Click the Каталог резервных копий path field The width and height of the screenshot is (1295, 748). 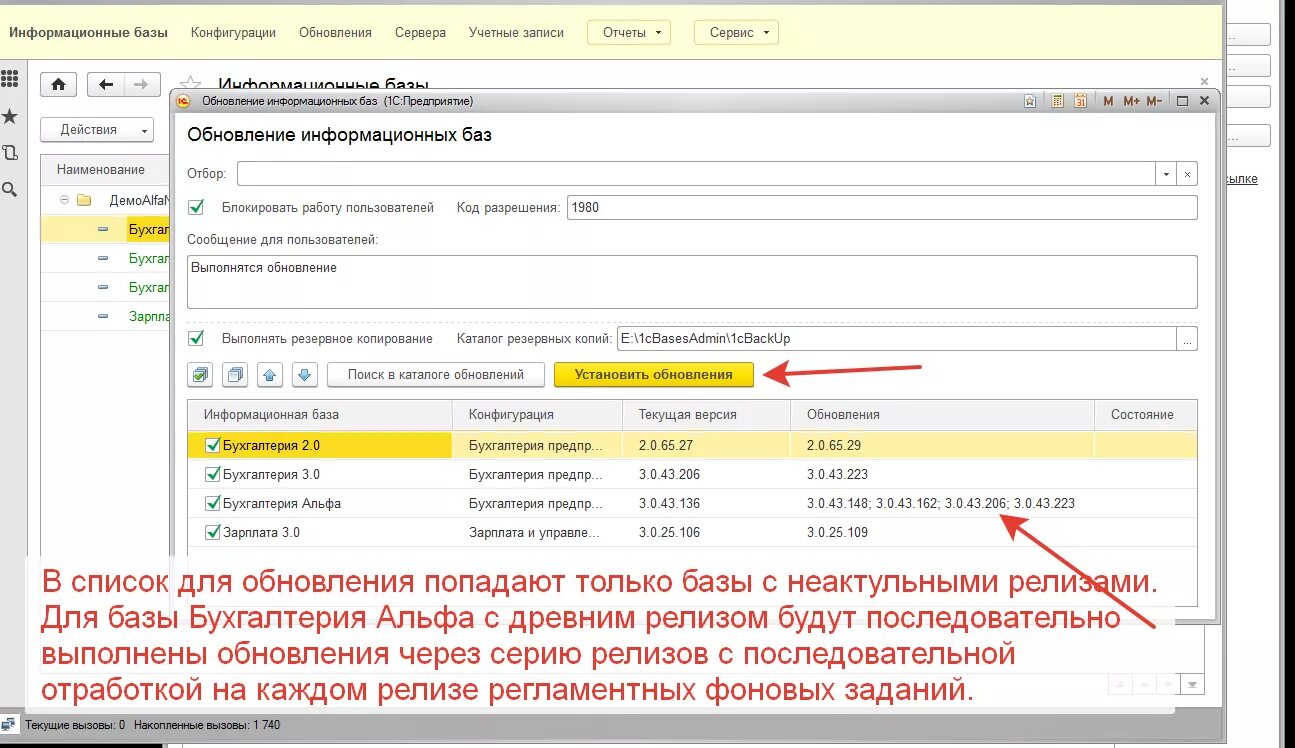point(897,339)
